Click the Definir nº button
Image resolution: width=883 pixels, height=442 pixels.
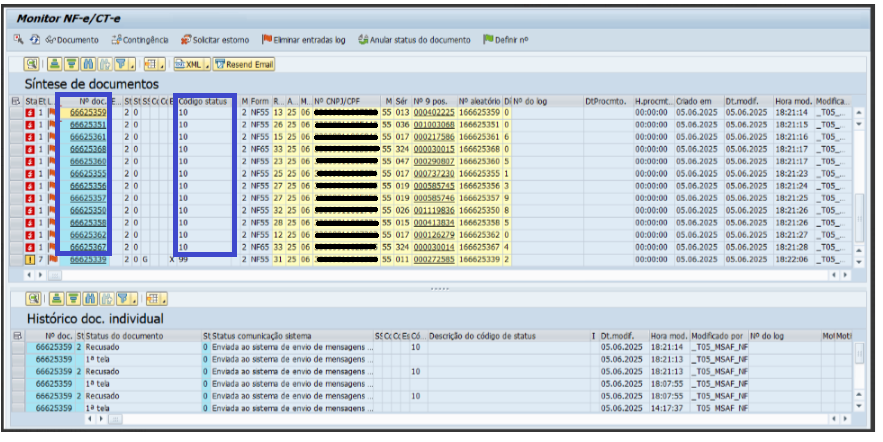(506, 40)
